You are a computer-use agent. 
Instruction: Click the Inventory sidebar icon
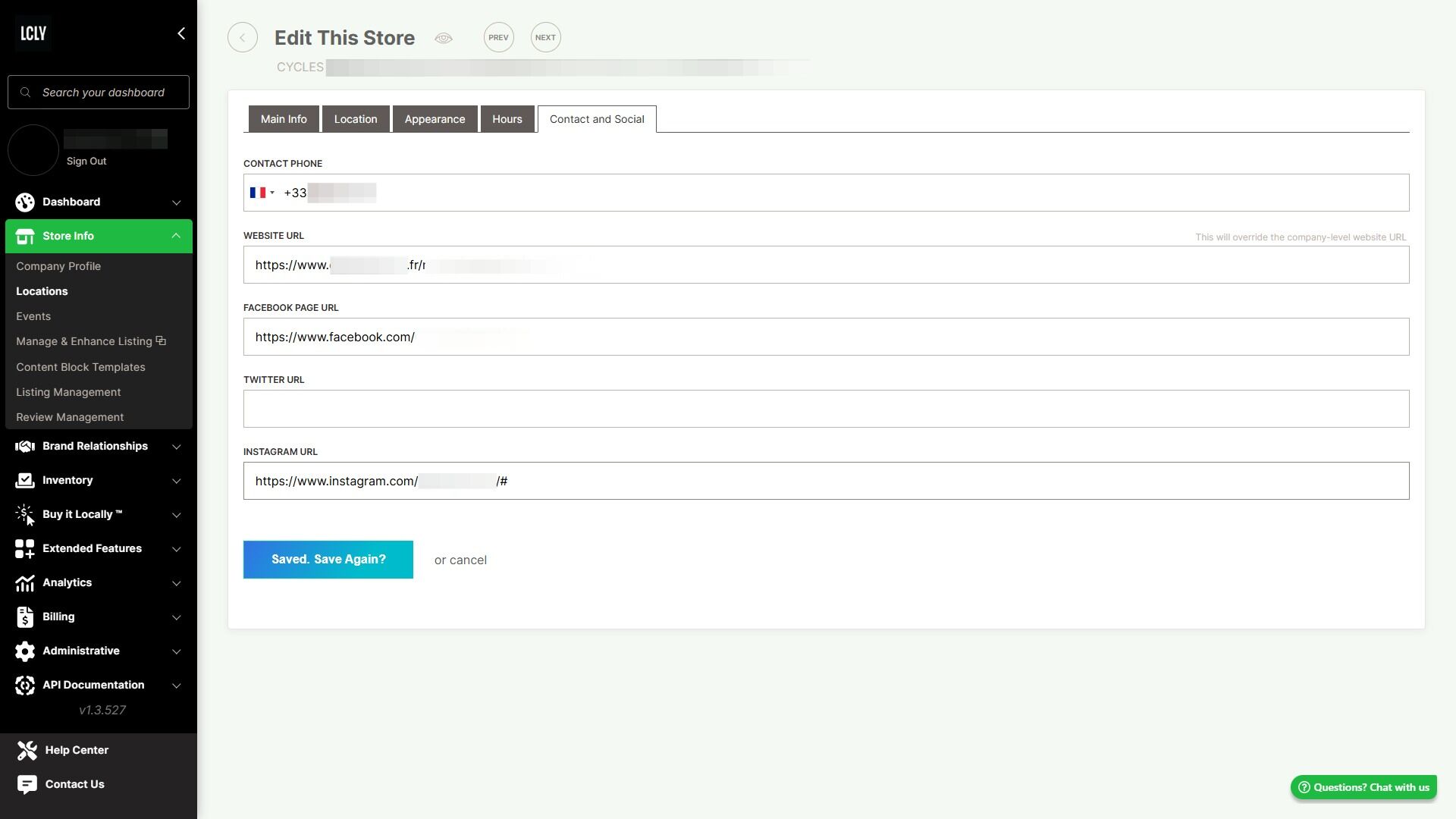(x=25, y=480)
